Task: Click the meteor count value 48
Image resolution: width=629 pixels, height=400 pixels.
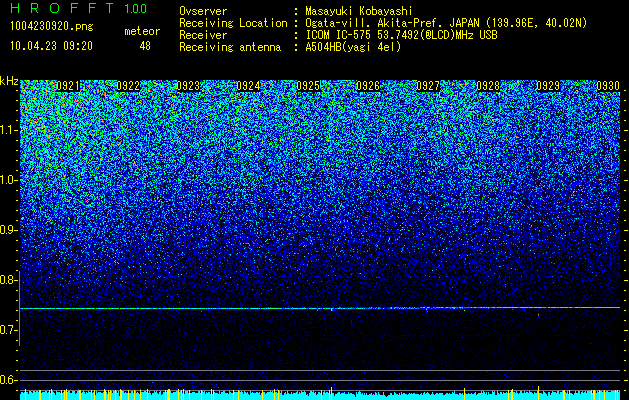Action: pos(145,46)
